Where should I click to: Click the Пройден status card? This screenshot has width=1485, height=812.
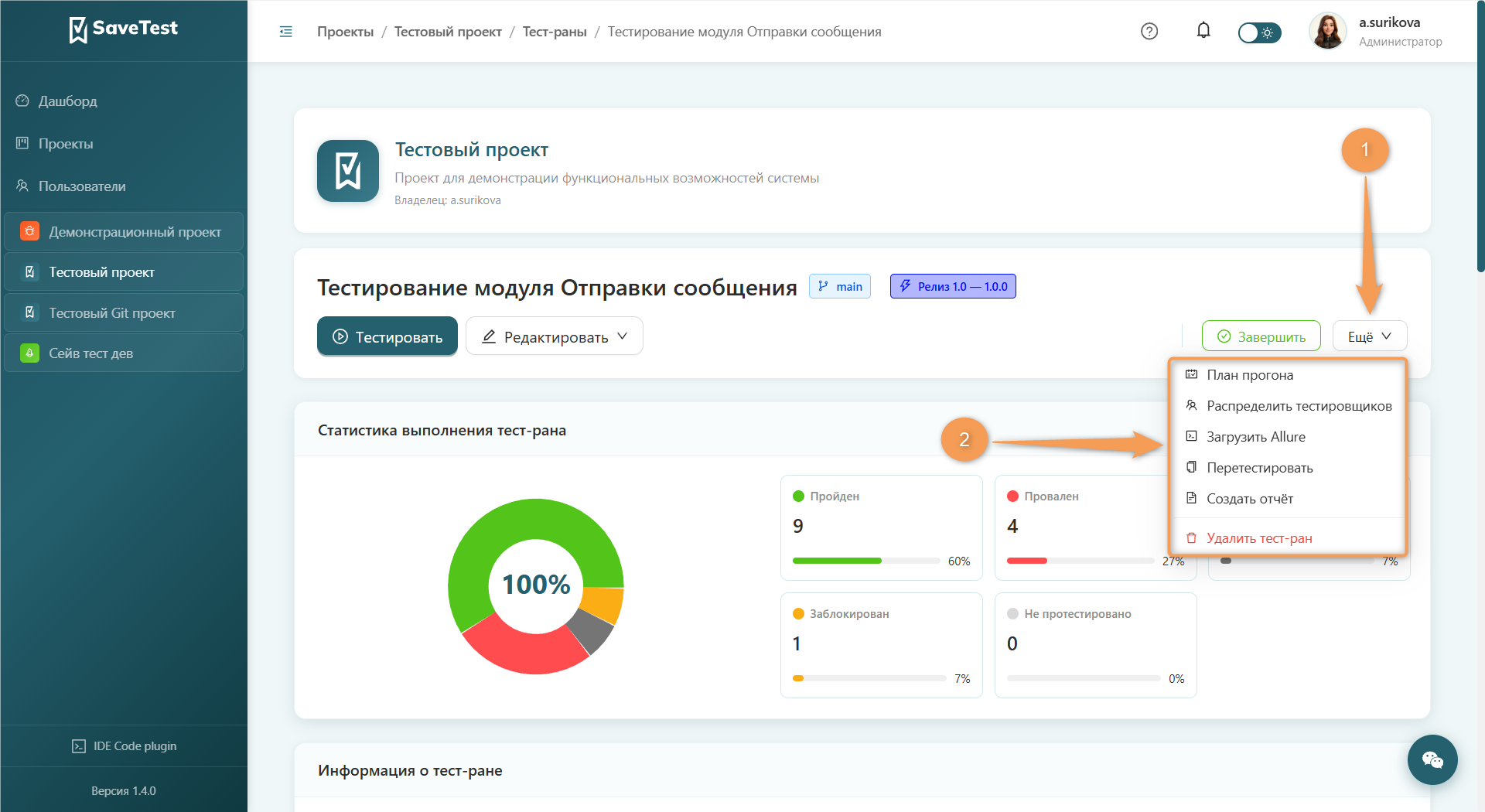tap(882, 527)
